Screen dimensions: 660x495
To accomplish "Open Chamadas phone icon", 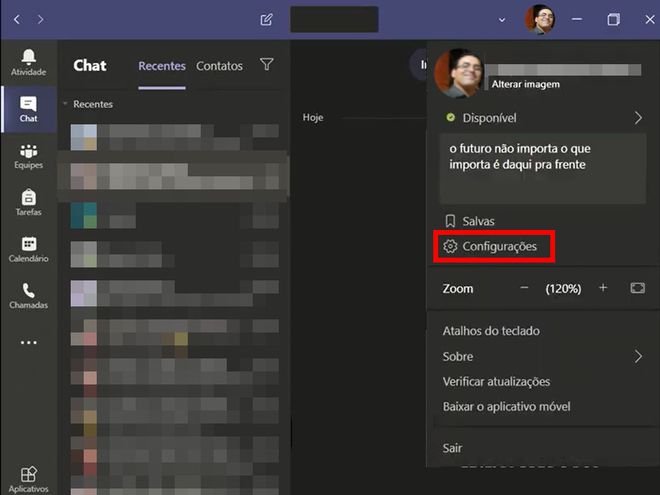I will click(29, 296).
